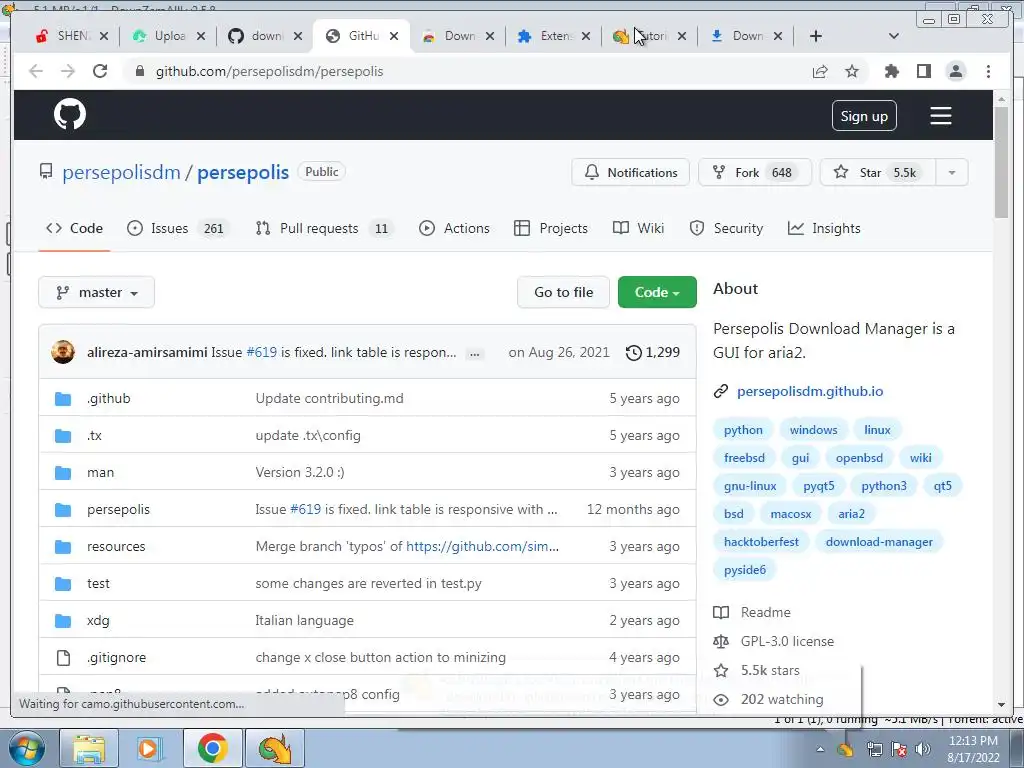Open the resources folder

coord(116,547)
